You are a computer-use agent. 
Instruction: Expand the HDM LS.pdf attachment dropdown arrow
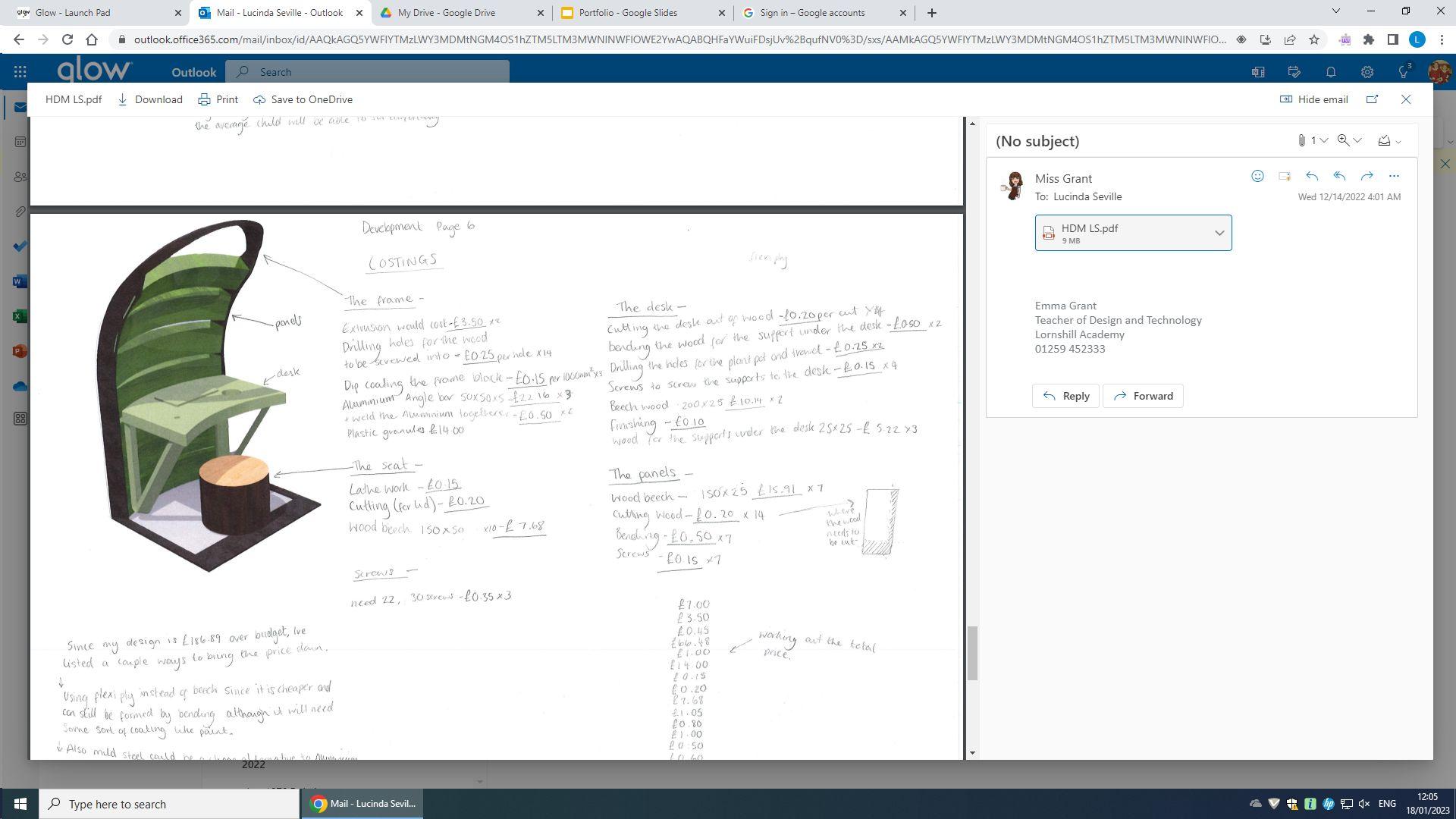click(1219, 233)
